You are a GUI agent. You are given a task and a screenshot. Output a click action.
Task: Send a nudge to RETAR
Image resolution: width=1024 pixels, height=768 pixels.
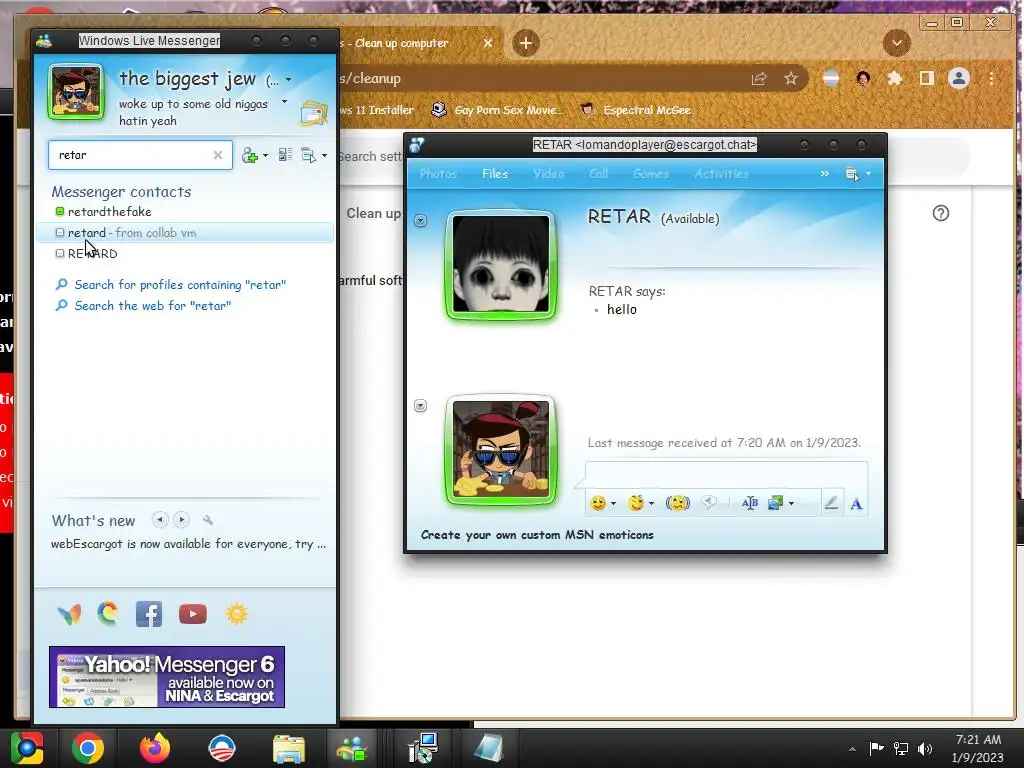678,503
